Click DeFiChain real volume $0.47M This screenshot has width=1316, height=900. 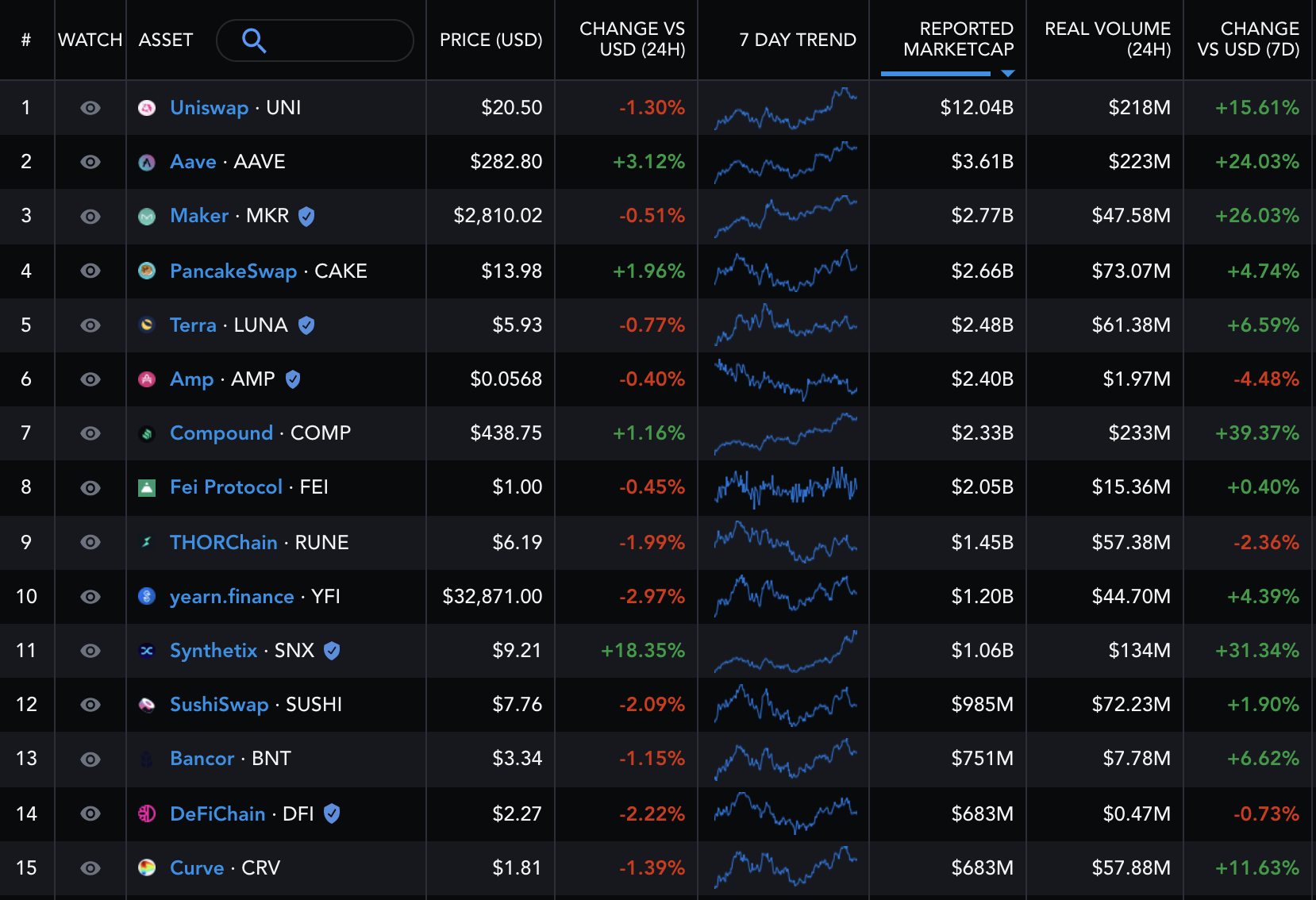click(1137, 813)
